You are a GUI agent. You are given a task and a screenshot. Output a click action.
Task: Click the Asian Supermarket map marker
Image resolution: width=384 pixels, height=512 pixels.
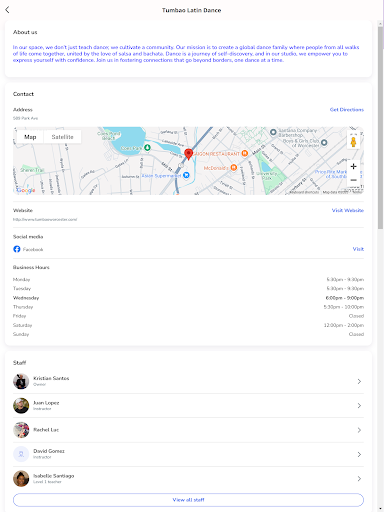click(x=186, y=175)
